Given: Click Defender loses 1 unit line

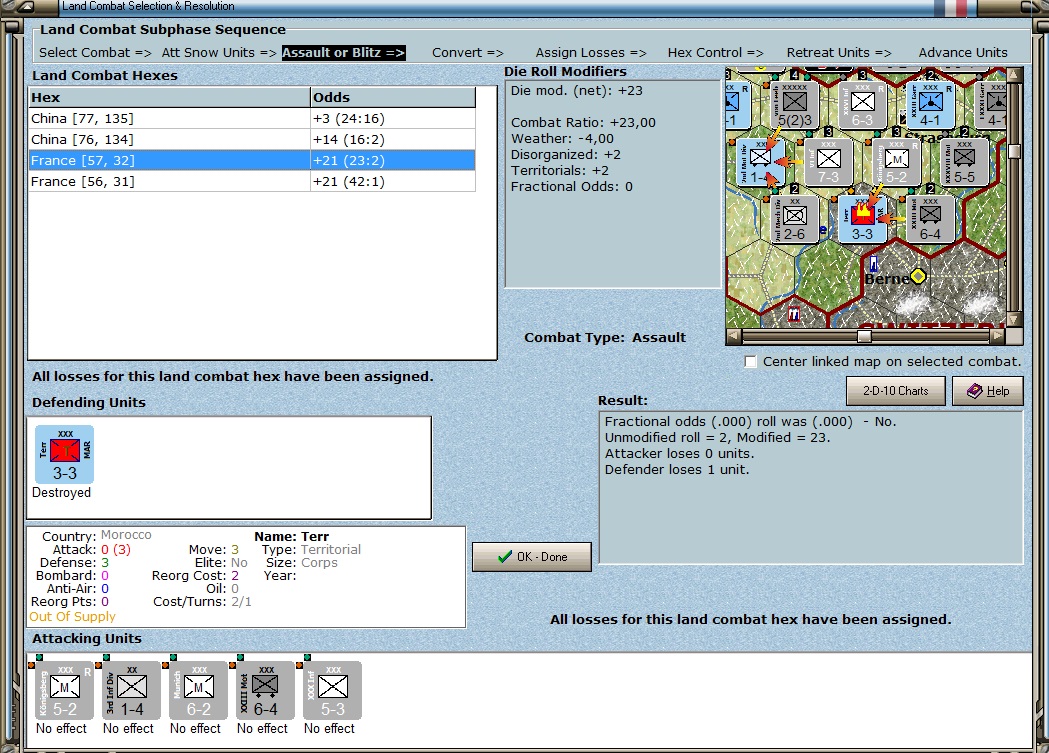Looking at the screenshot, I should pyautogui.click(x=677, y=469).
